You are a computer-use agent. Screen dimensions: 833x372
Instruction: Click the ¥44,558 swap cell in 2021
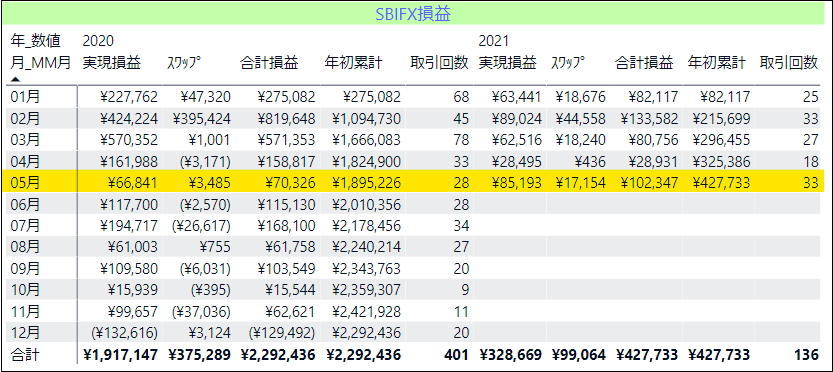(x=582, y=119)
